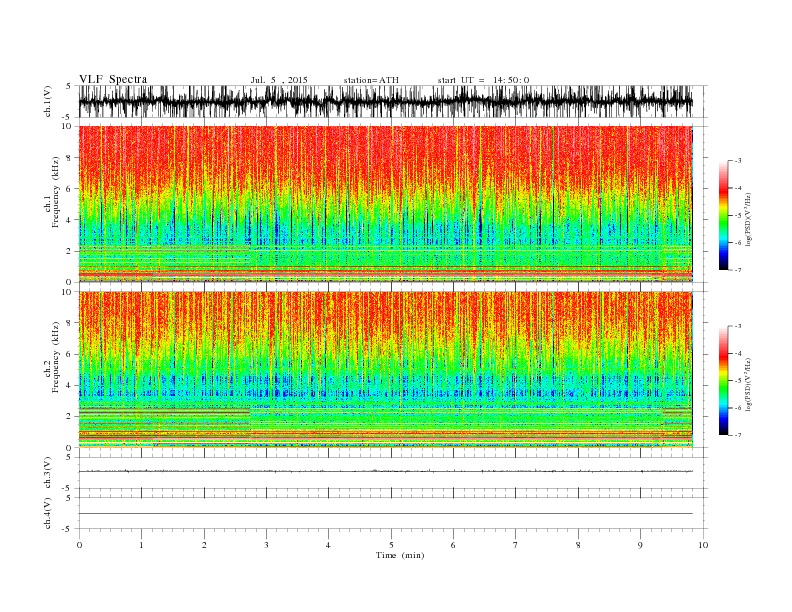Image resolution: width=792 pixels, height=612 pixels.
Task: Click the '-5' label on ch.1 color bar
Action: [x=738, y=215]
